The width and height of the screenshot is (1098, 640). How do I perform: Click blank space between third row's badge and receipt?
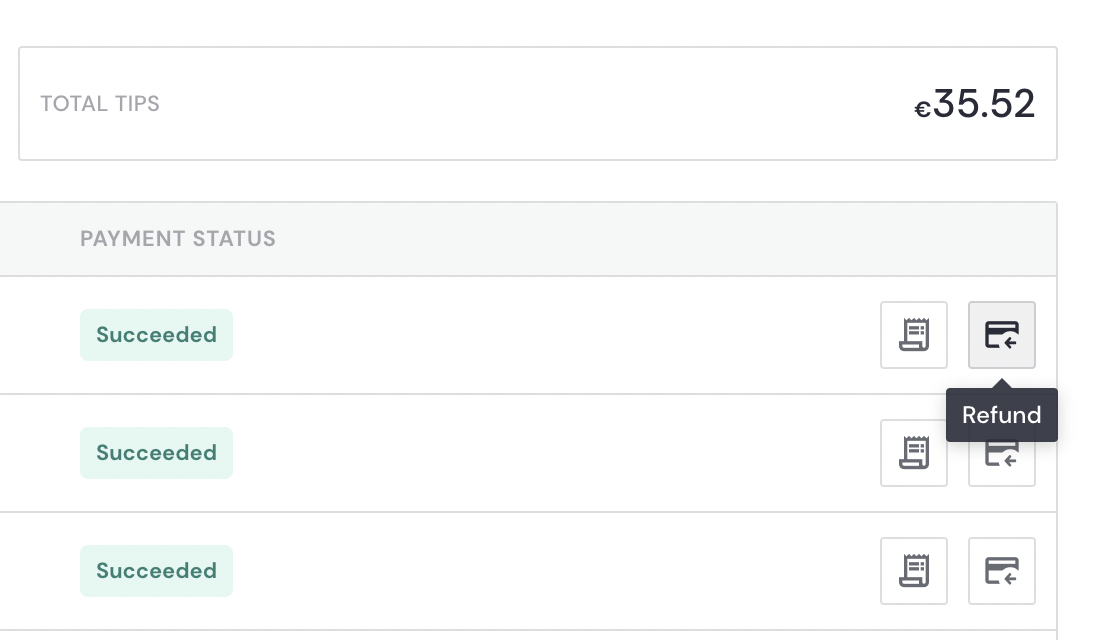(550, 571)
